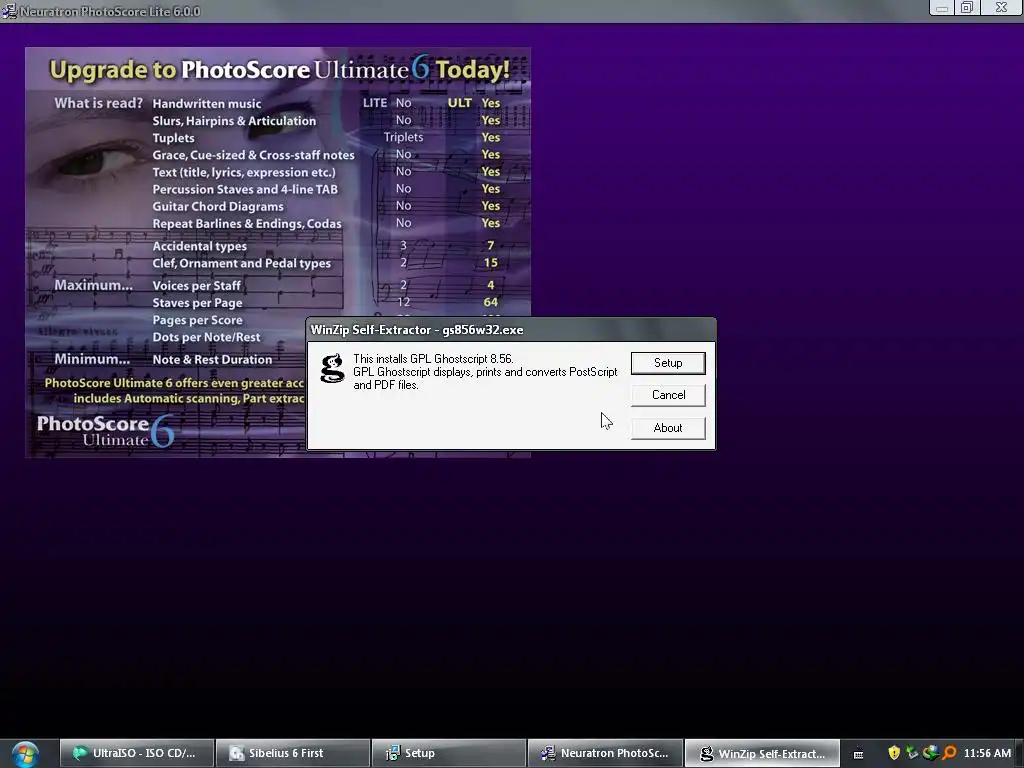1024x768 pixels.
Task: Switch to Sibelius 6 First taskbar item
Action: 293,753
